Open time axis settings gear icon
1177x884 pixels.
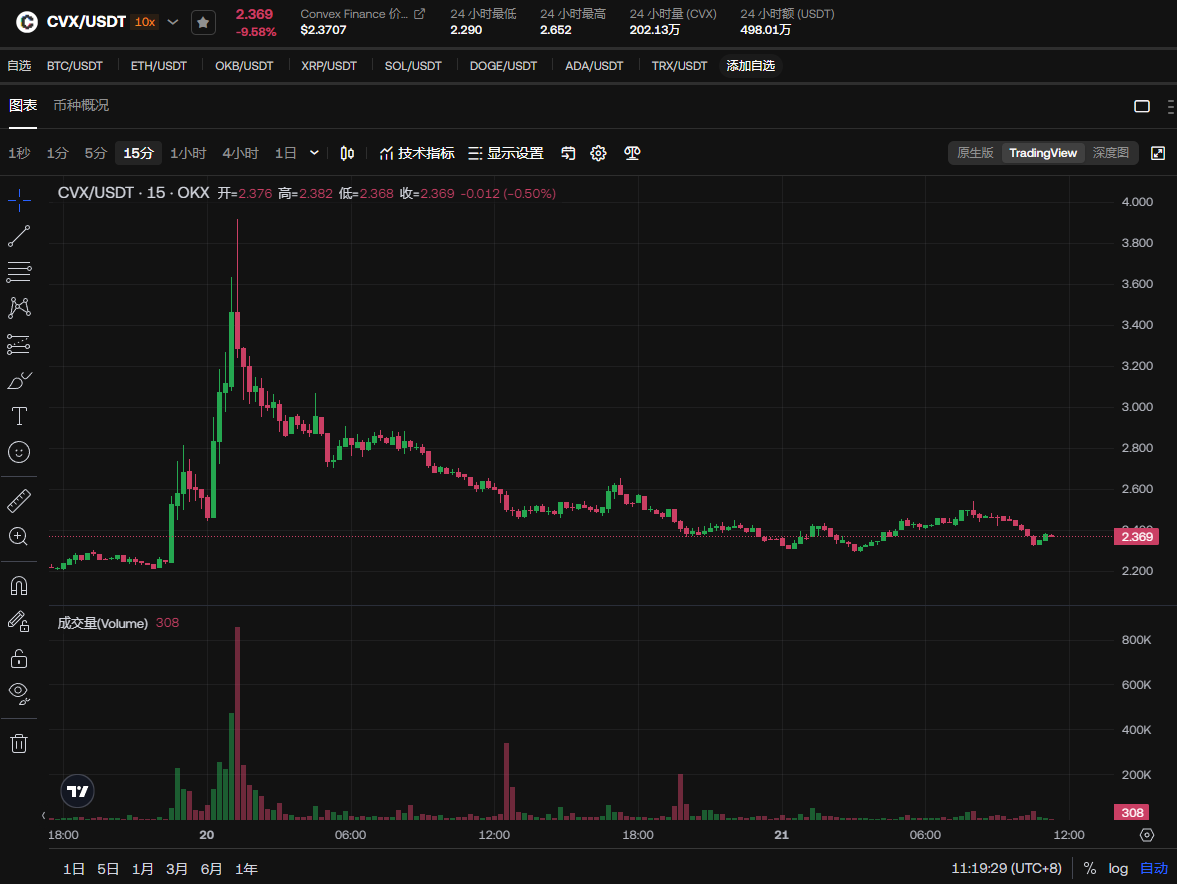1147,834
